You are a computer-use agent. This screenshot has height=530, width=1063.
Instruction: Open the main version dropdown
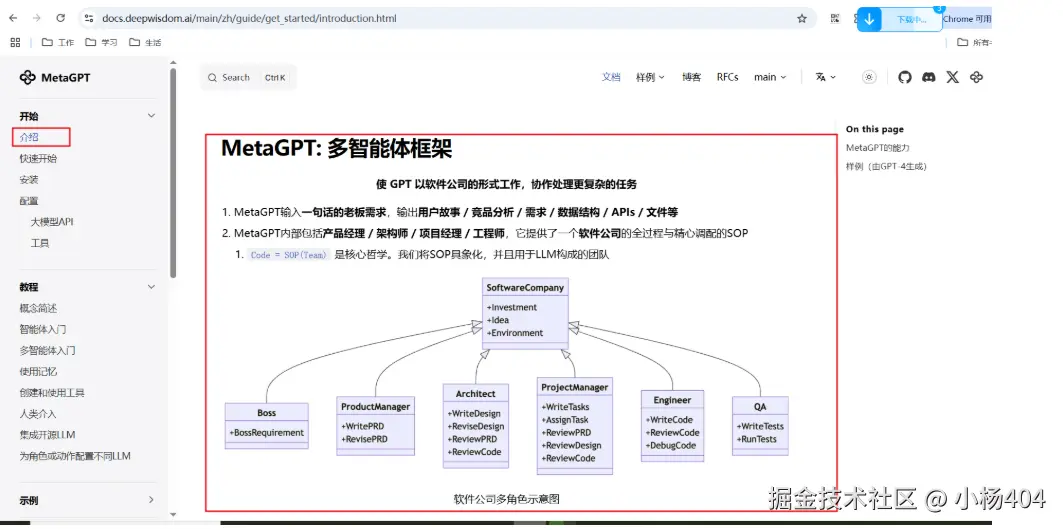coord(770,77)
